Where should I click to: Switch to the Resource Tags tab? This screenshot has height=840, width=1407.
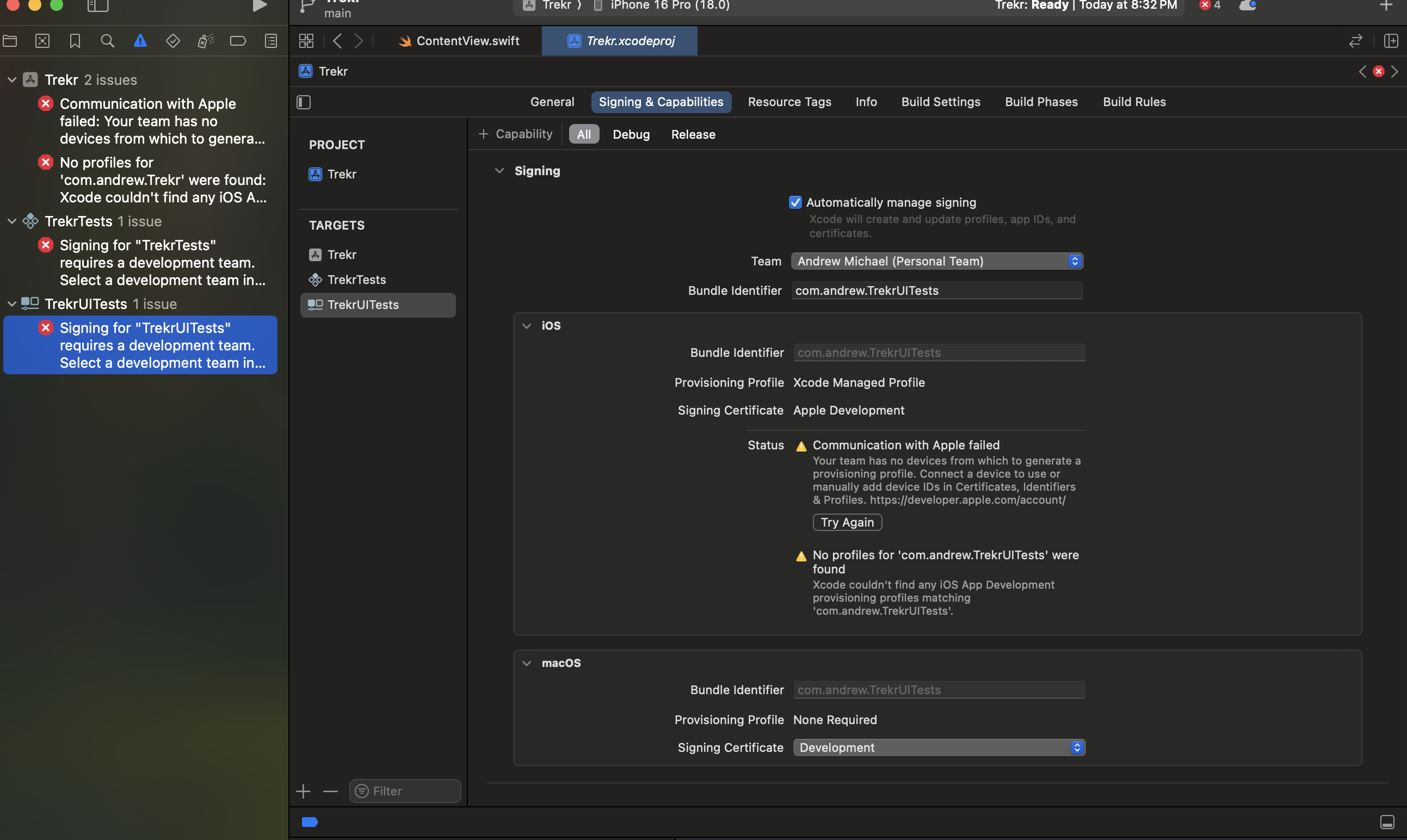pyautogui.click(x=789, y=102)
